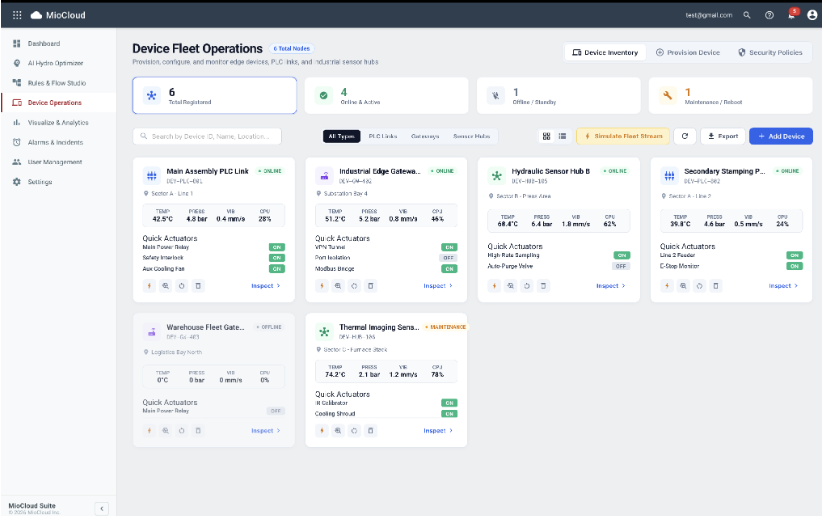Open the apps grid launcher icon
The width and height of the screenshot is (822, 516).
click(17, 15)
